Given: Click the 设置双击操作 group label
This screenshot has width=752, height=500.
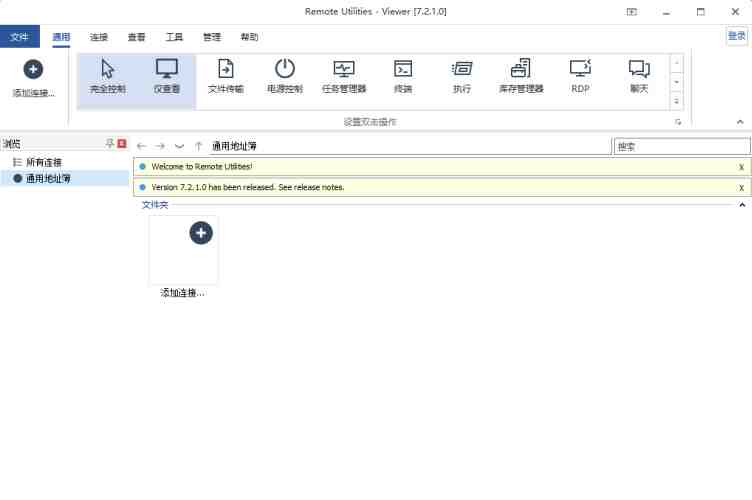Looking at the screenshot, I should pyautogui.click(x=370, y=122).
